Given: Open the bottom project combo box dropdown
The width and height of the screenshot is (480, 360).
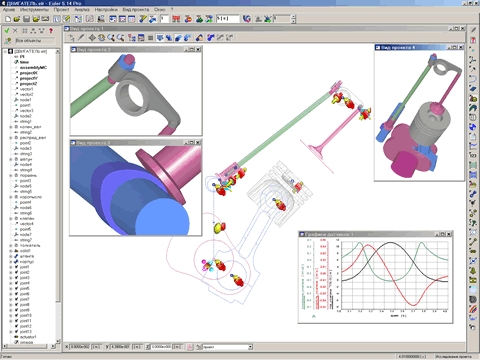Looking at the screenshot, I should (250, 347).
